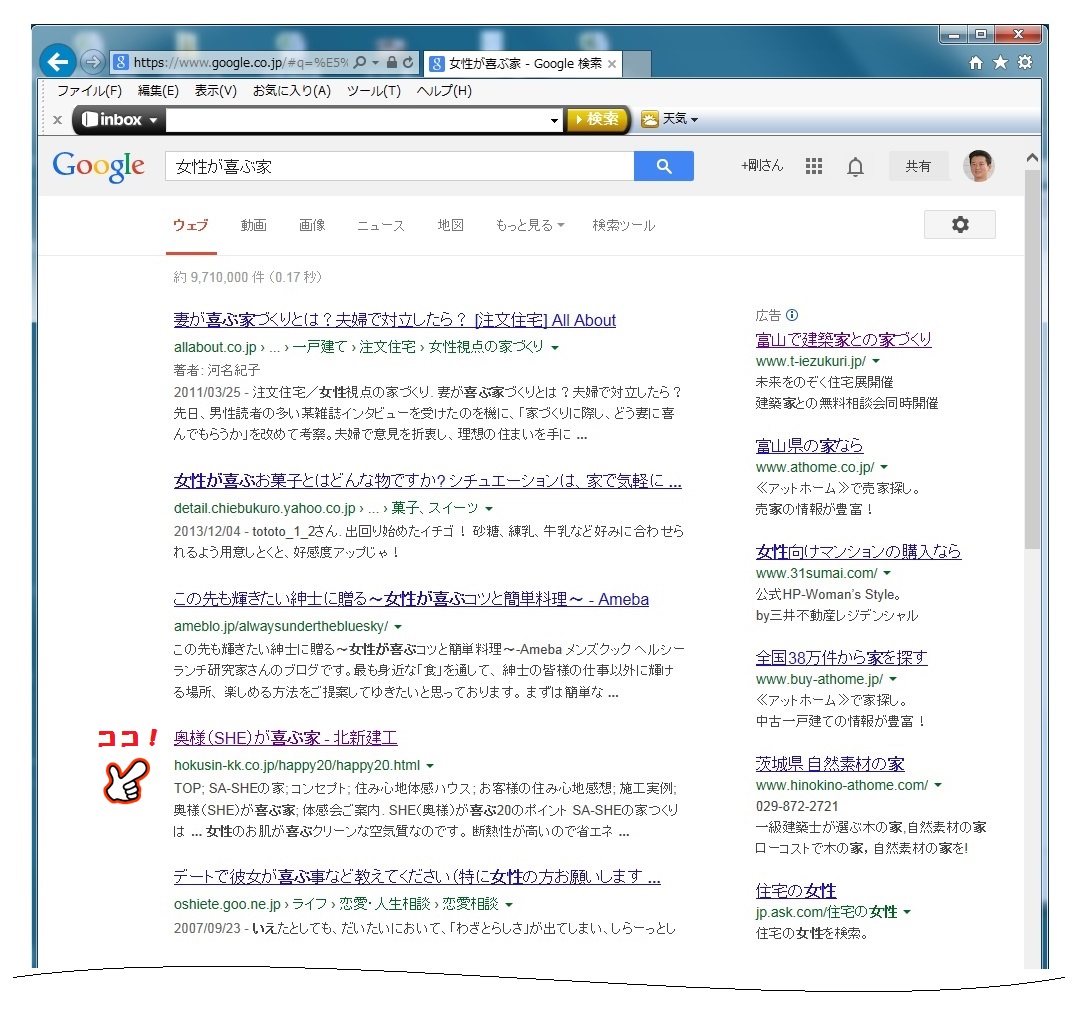Open dropdown arrow beside www.t-iezukuri.jp ad
This screenshot has width=1076, height=1020.
[876, 361]
